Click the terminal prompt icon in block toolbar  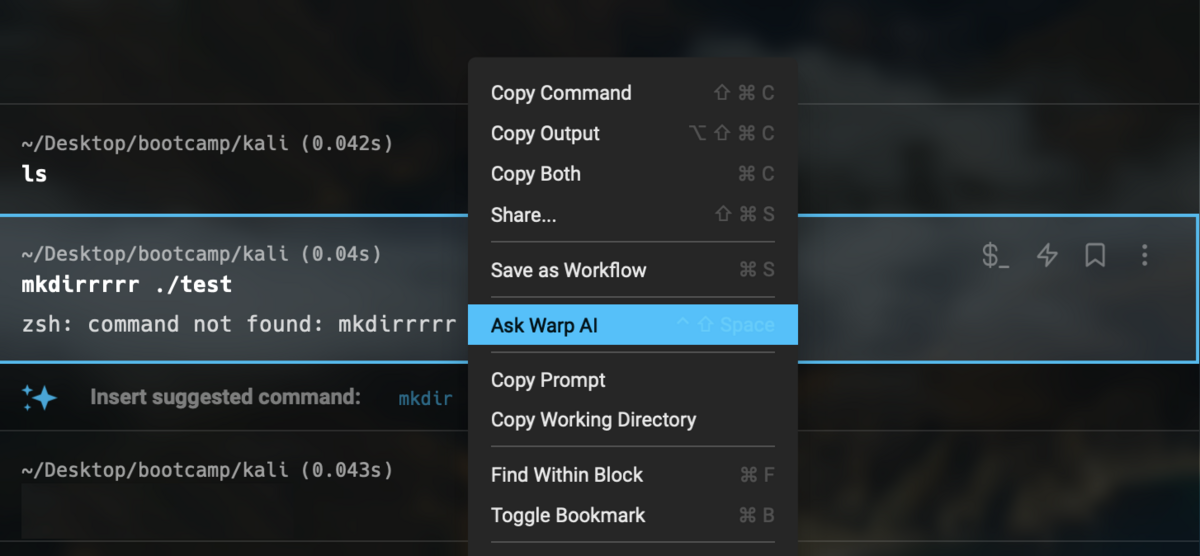(x=995, y=256)
